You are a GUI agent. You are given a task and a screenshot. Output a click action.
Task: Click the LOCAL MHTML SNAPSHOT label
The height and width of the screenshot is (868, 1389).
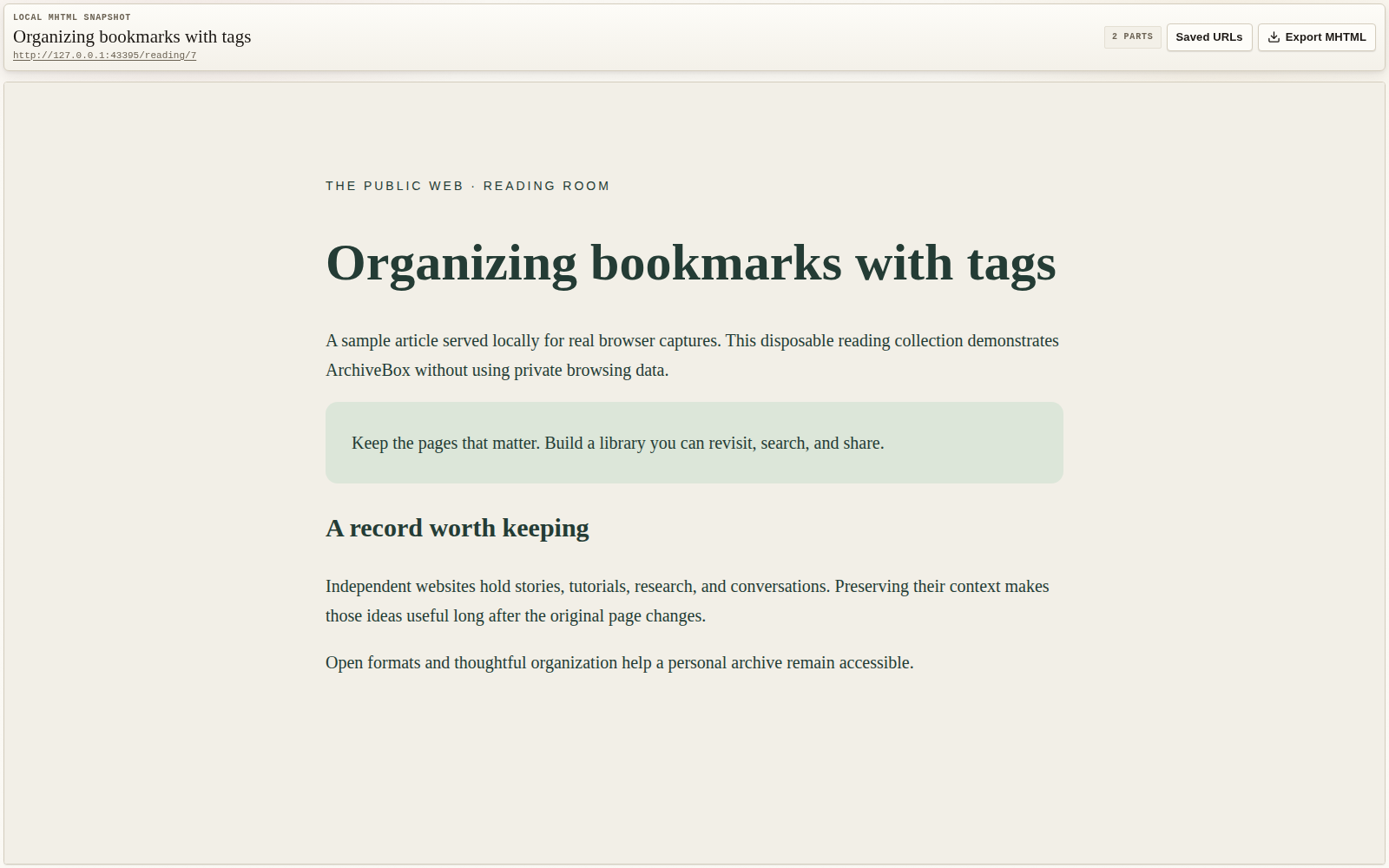(72, 17)
